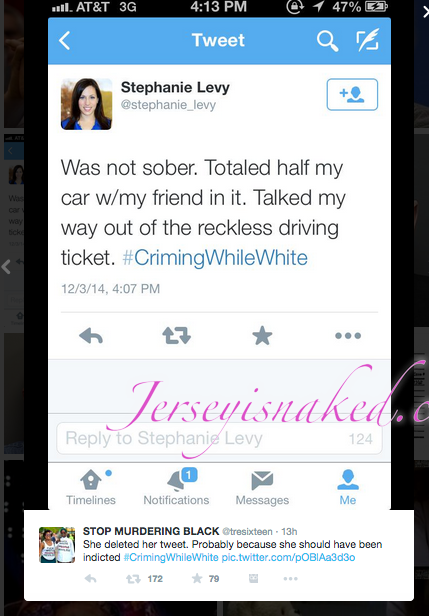Go to previous image with left chevron
Viewport: 429px width, 616px height.
point(6,267)
